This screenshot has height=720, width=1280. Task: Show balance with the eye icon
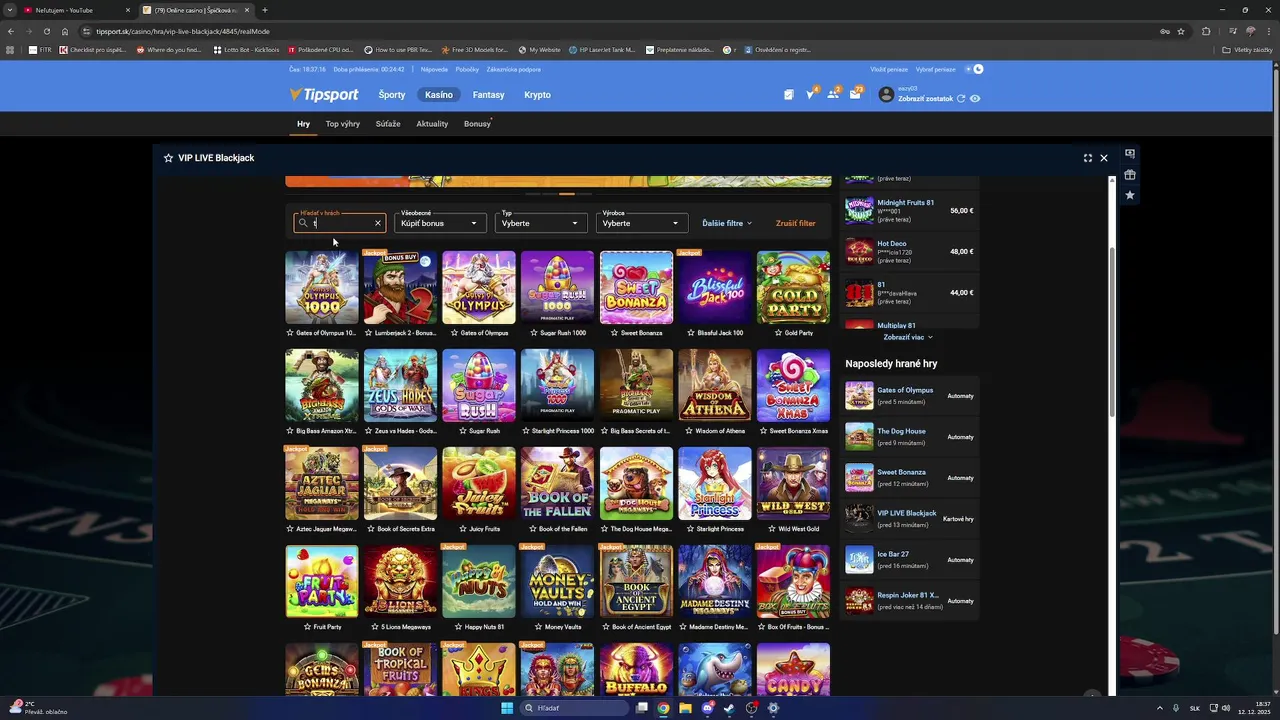click(975, 99)
